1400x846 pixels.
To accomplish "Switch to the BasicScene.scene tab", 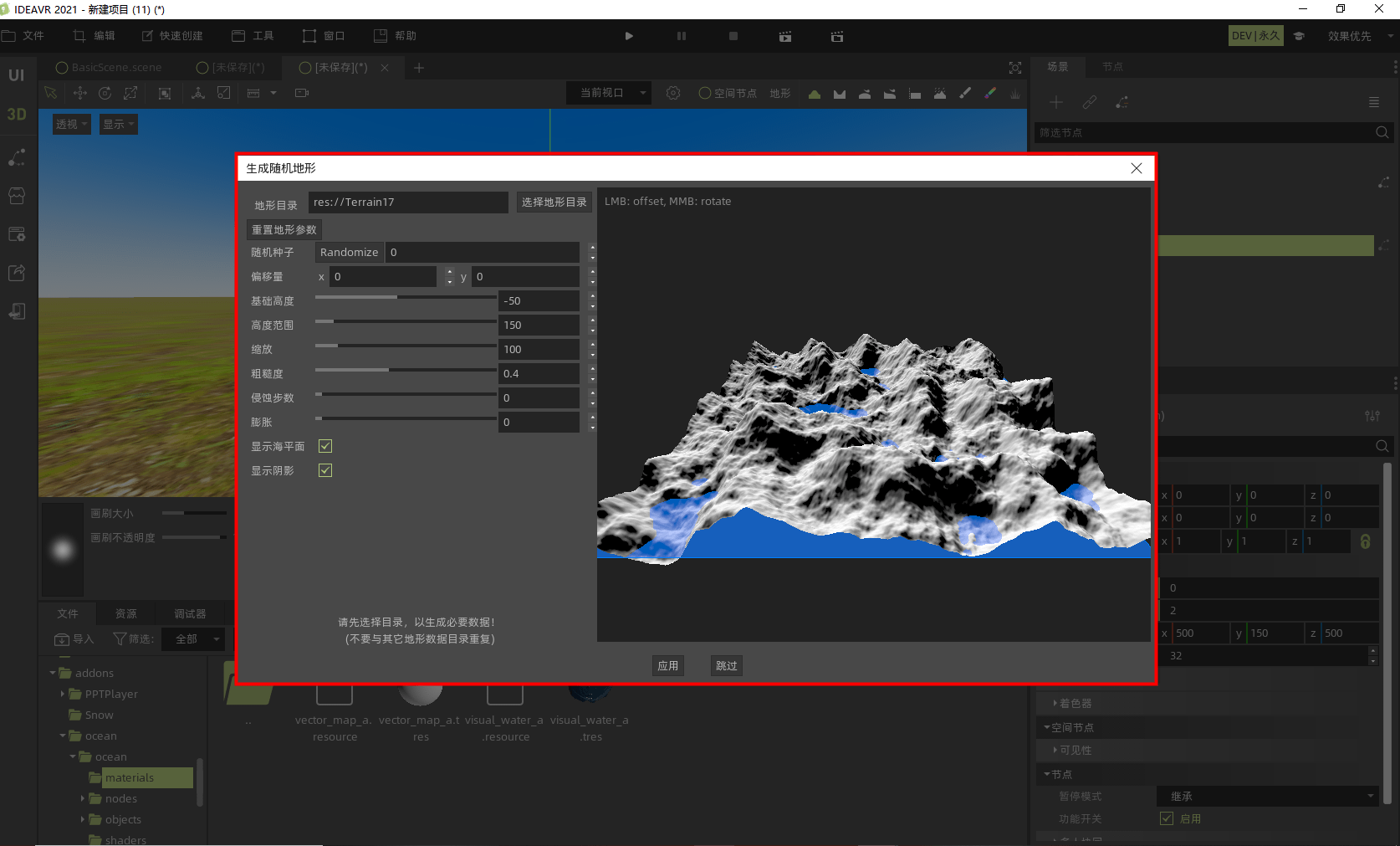I will pos(109,68).
